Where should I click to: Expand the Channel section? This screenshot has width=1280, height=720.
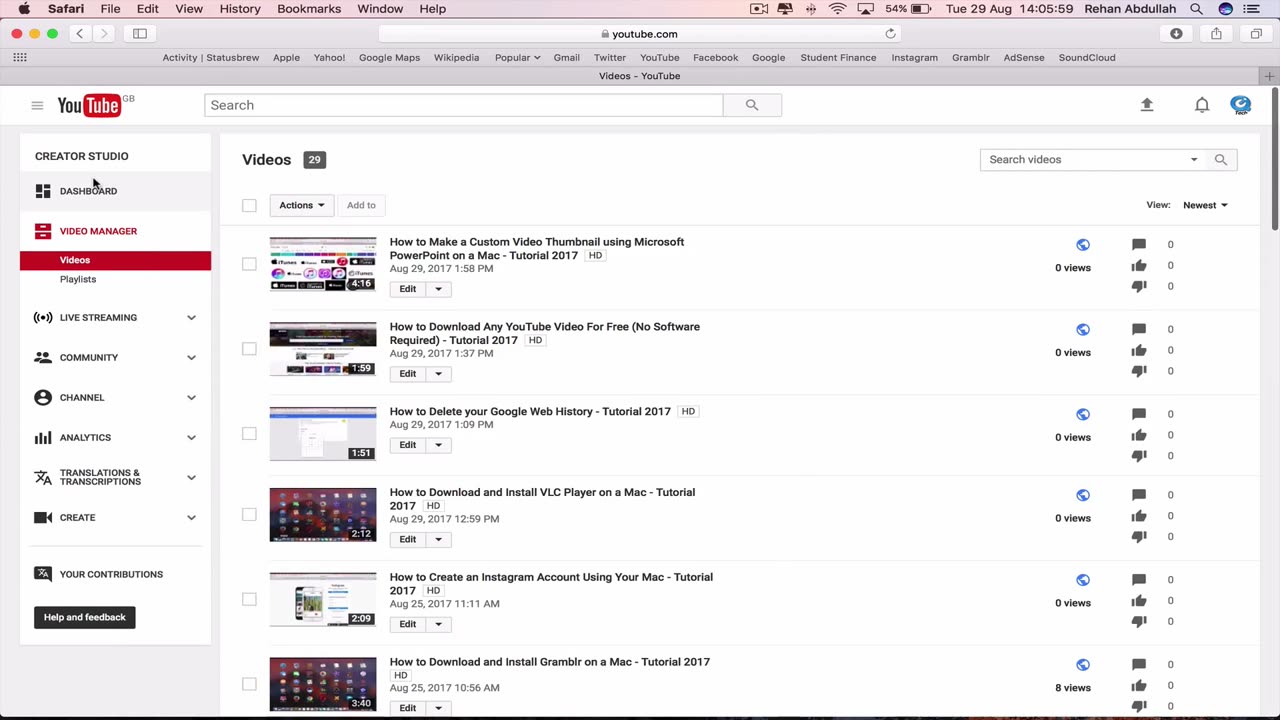191,397
